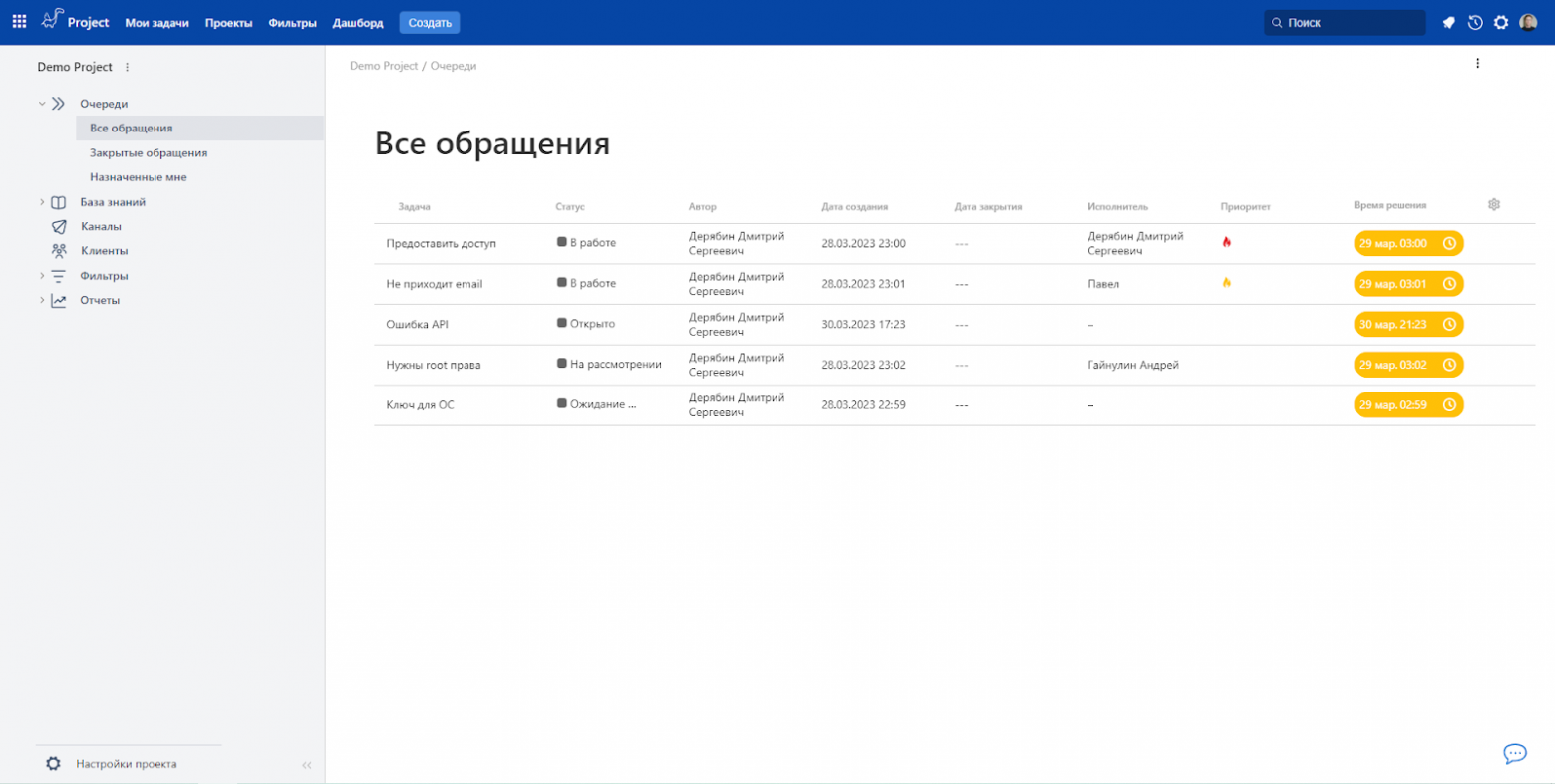Expand the Отчеты tree section

[42, 299]
